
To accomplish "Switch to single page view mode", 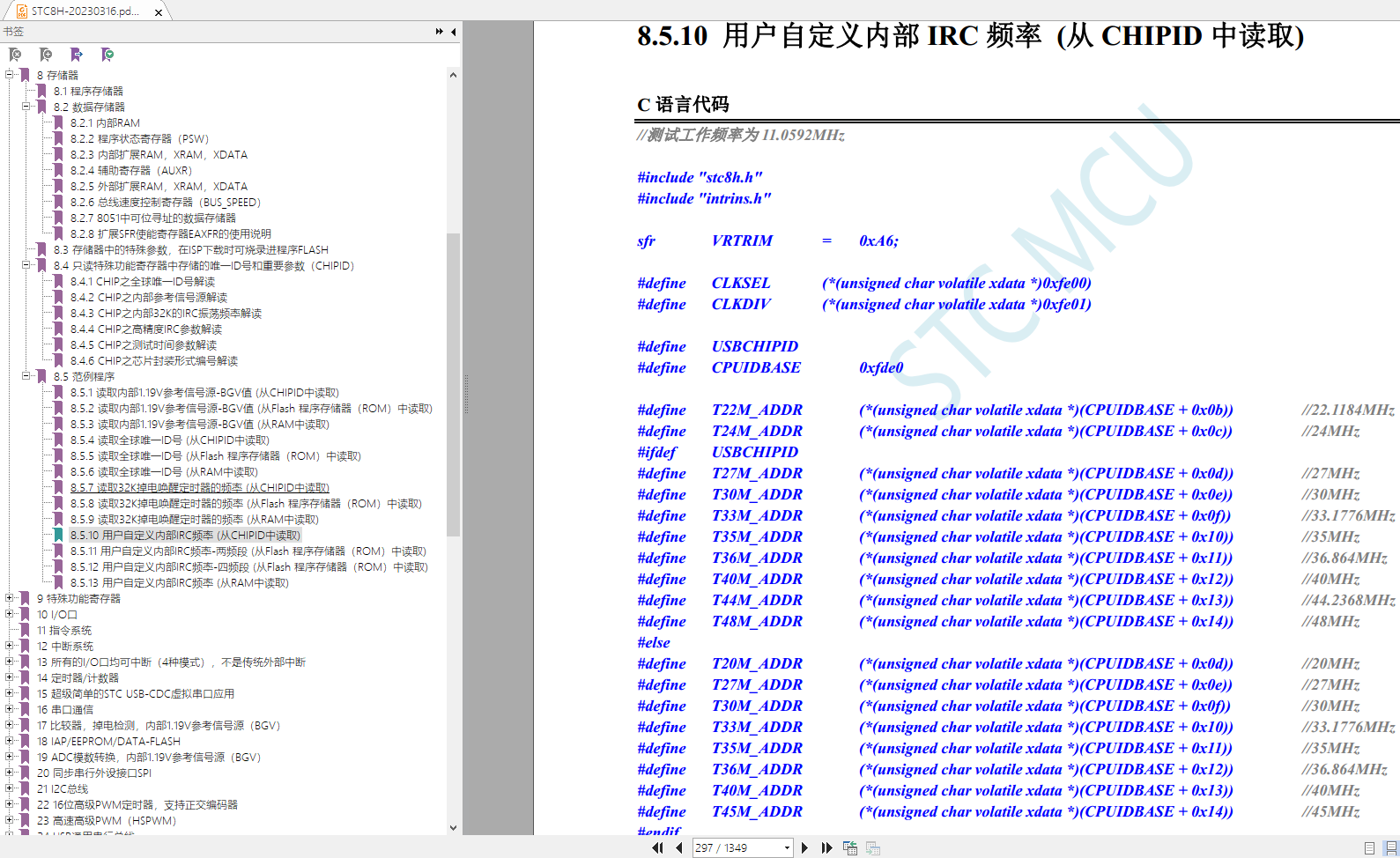I will click(x=1369, y=847).
